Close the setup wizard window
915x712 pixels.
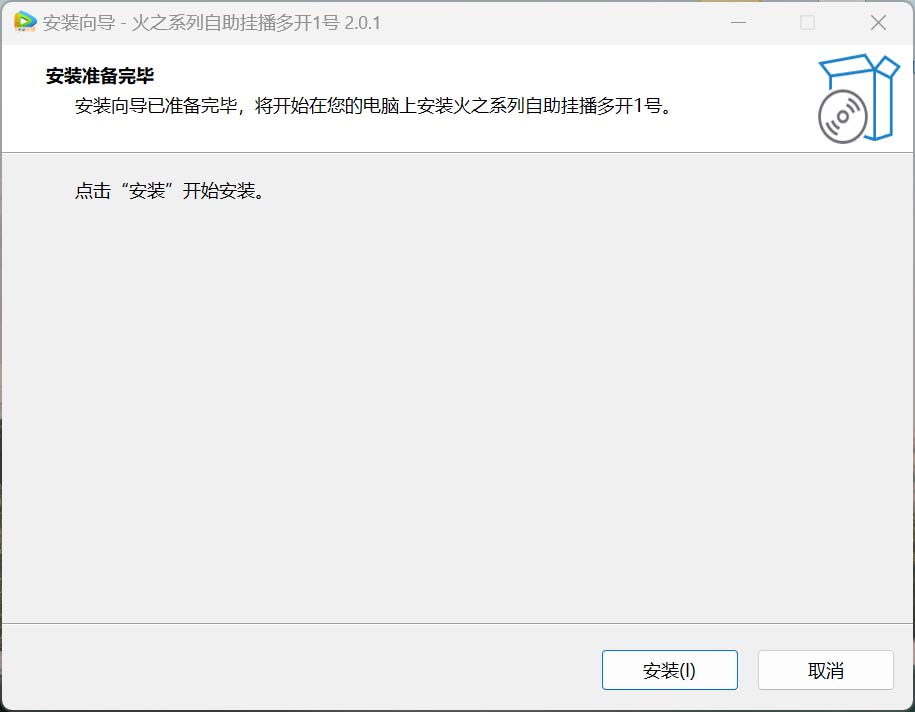pos(878,23)
